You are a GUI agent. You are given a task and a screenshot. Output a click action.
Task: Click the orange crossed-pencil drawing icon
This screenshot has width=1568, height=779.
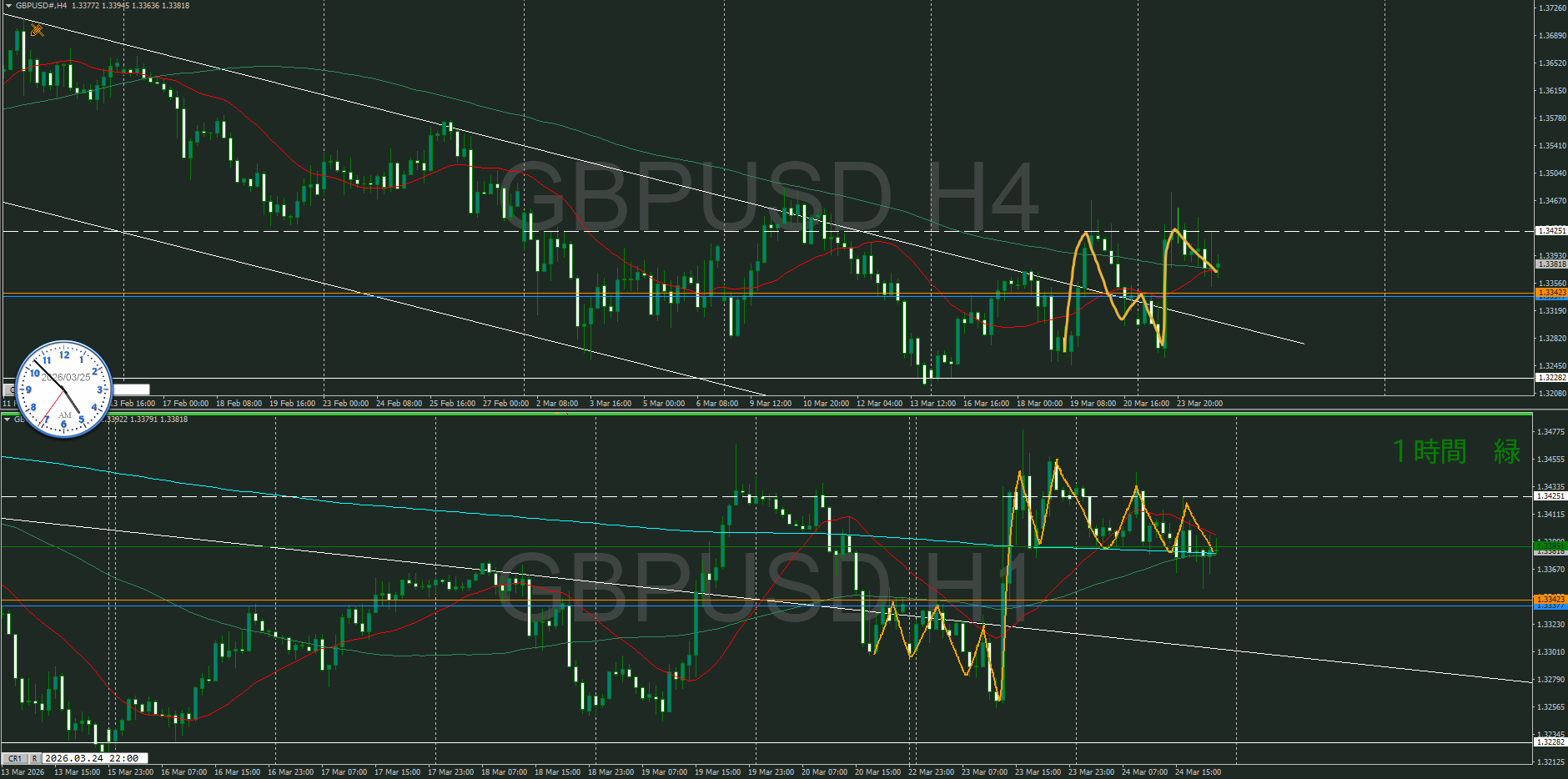[37, 31]
